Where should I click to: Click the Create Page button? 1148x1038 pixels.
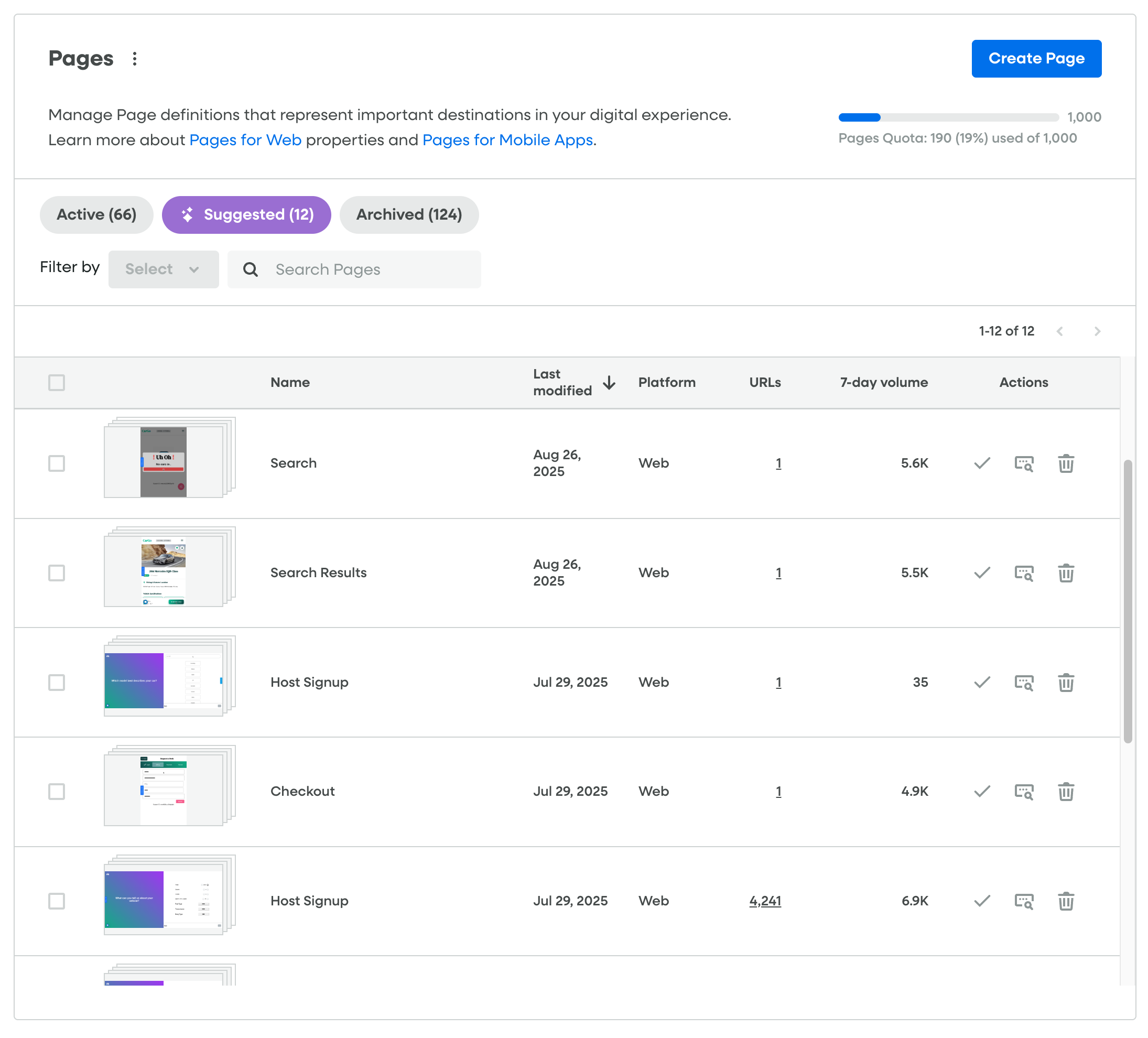[1036, 58]
